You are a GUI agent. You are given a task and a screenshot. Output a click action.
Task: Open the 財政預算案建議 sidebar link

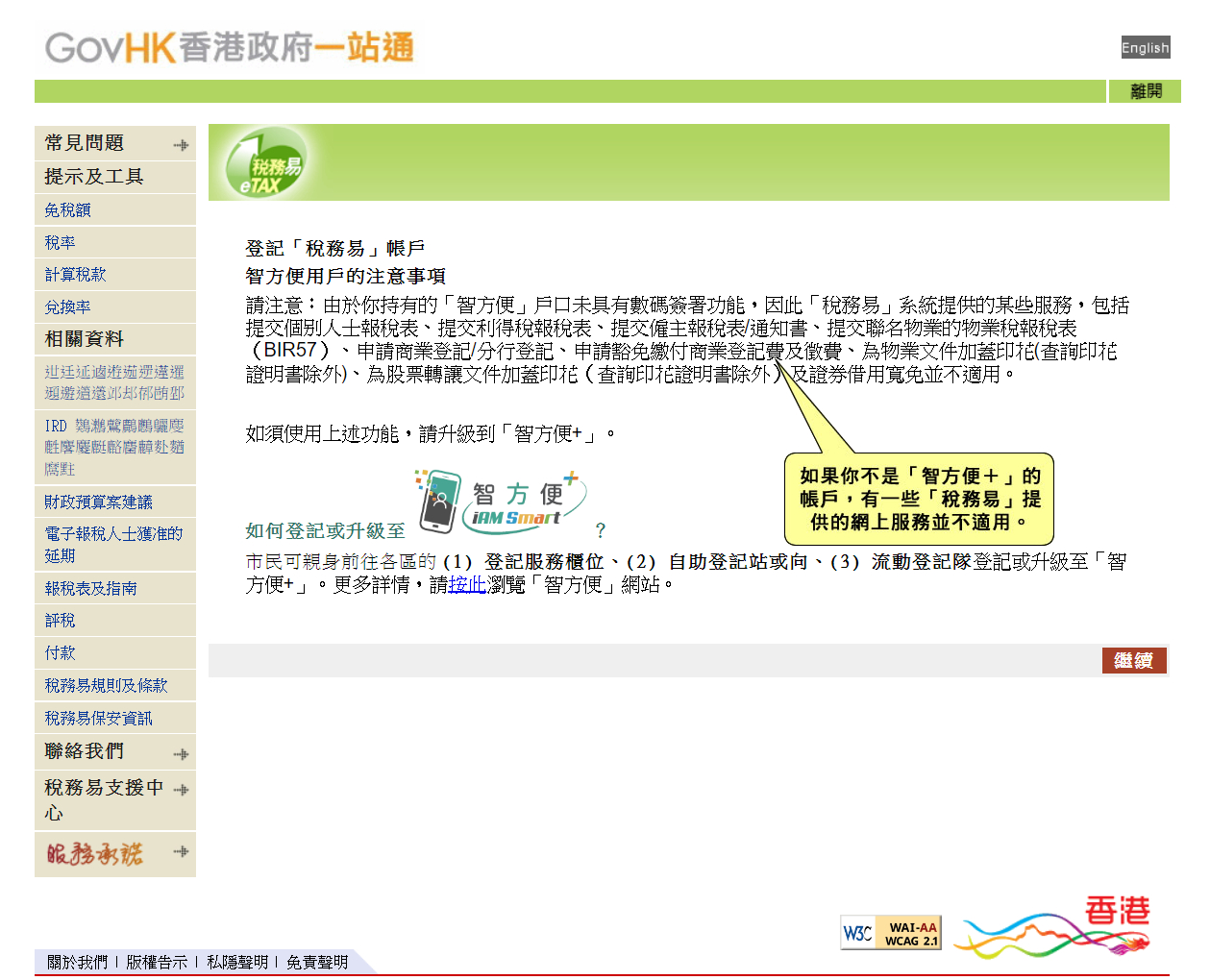(98, 502)
